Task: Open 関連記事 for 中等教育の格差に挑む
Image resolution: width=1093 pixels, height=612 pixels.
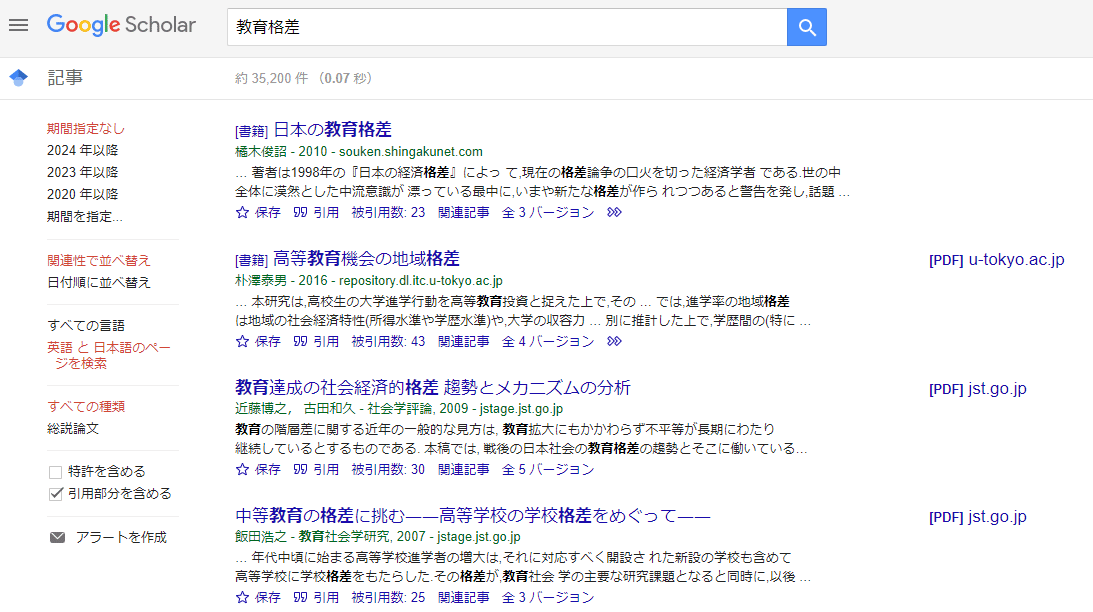Action: click(x=464, y=598)
